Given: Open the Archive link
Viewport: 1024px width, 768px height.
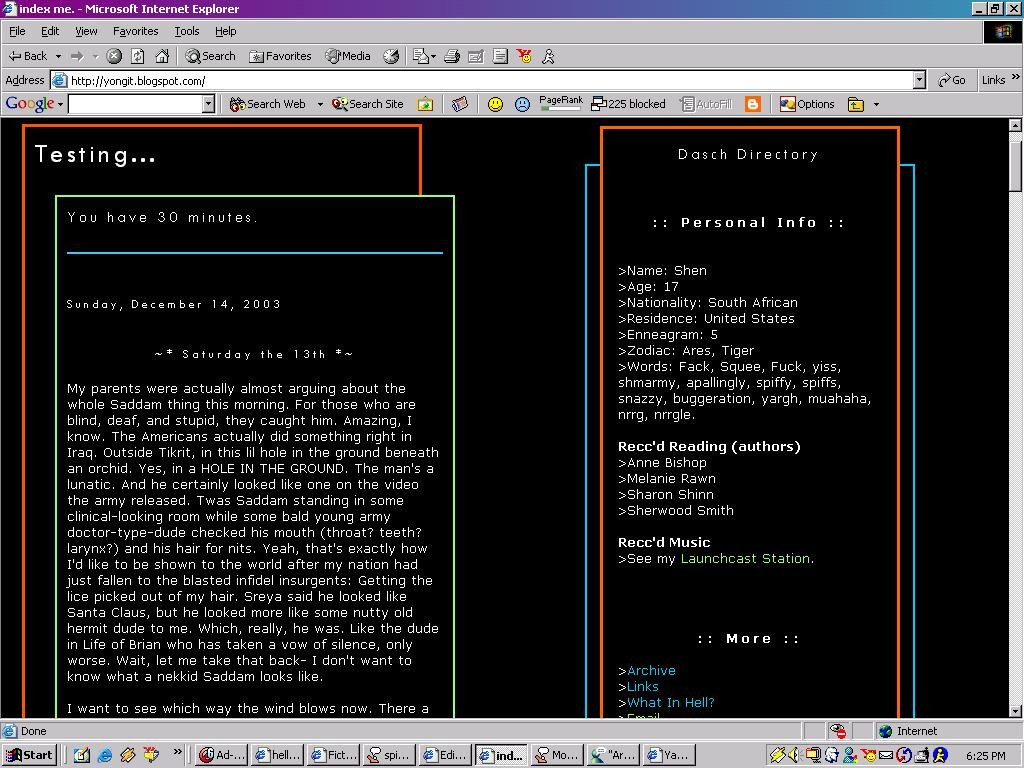Looking at the screenshot, I should tap(651, 671).
